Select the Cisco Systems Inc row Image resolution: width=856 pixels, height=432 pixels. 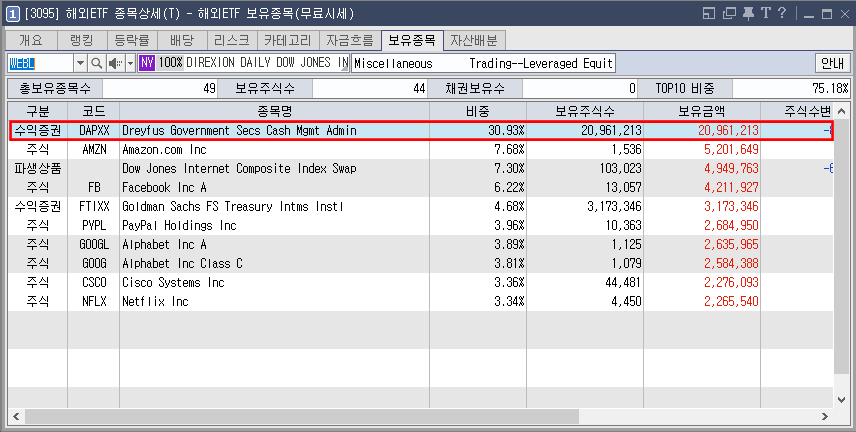[x=421, y=282]
